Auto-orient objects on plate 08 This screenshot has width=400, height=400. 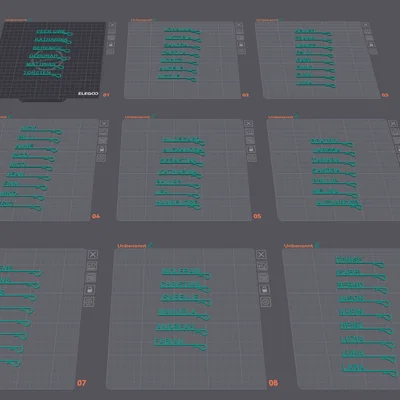(262, 266)
